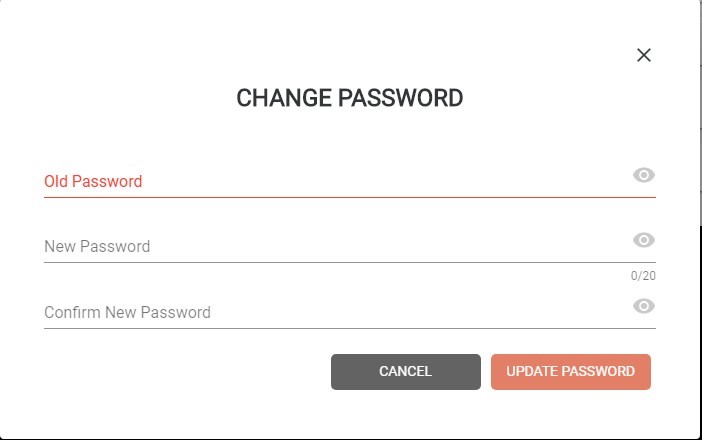This screenshot has height=440, width=702.
Task: Click the CHANGE PASSWORD heading text
Action: pyautogui.click(x=350, y=98)
